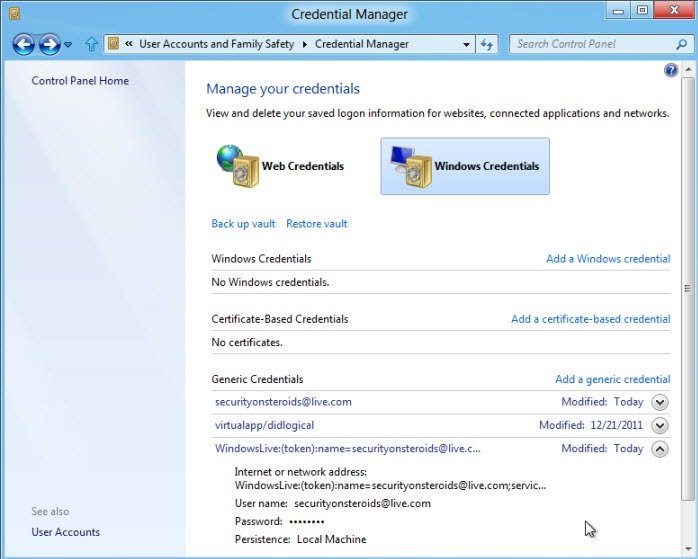Go up one level with the Up arrow

click(91, 44)
